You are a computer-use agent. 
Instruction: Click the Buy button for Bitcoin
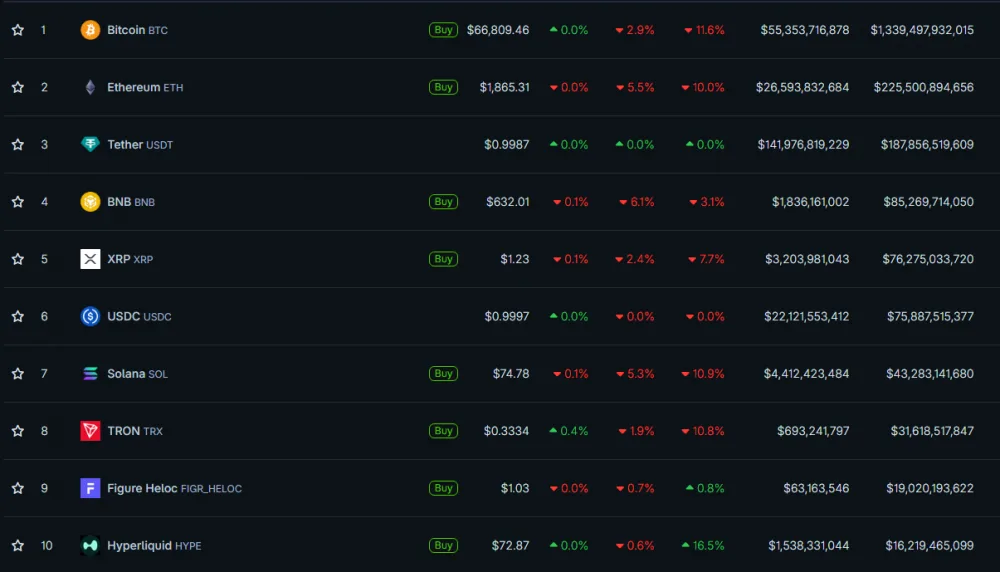(x=443, y=30)
